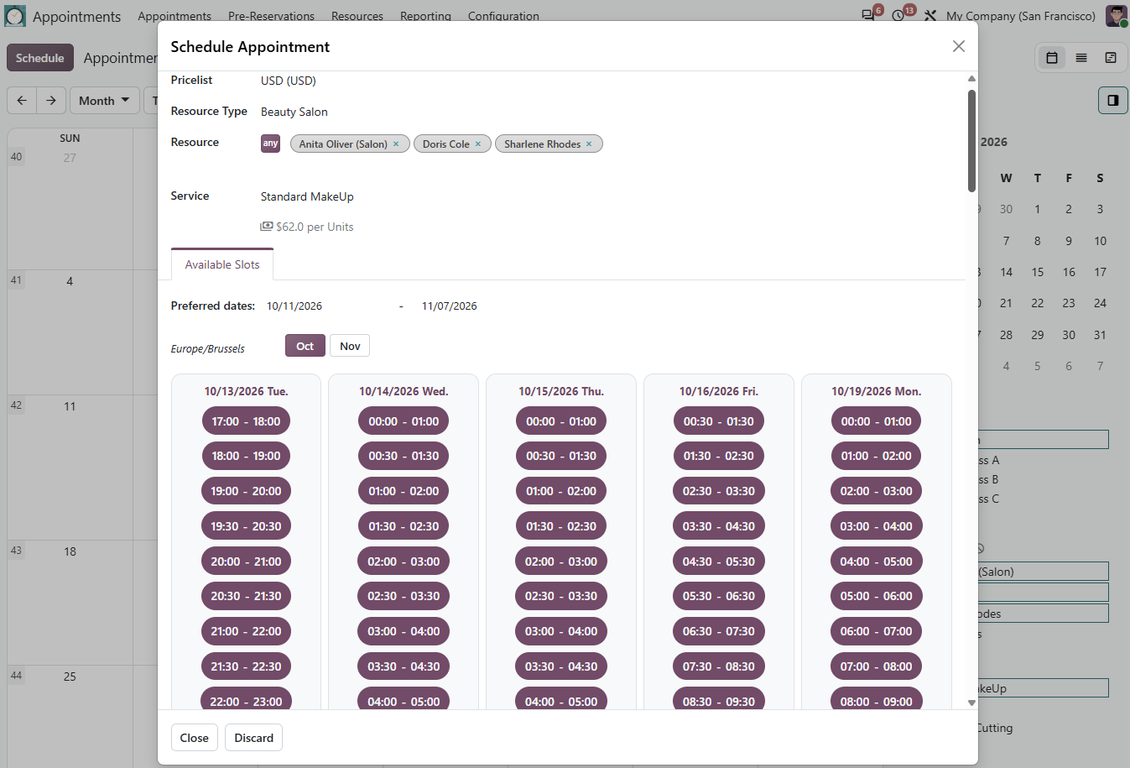Remove Doris Cole resource tag
Screen dimensions: 1130x768
(478, 144)
